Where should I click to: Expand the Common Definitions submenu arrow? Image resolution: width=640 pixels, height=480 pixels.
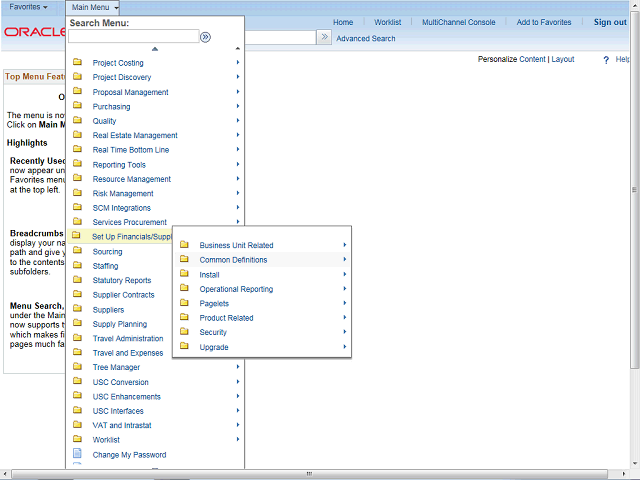(x=345, y=259)
